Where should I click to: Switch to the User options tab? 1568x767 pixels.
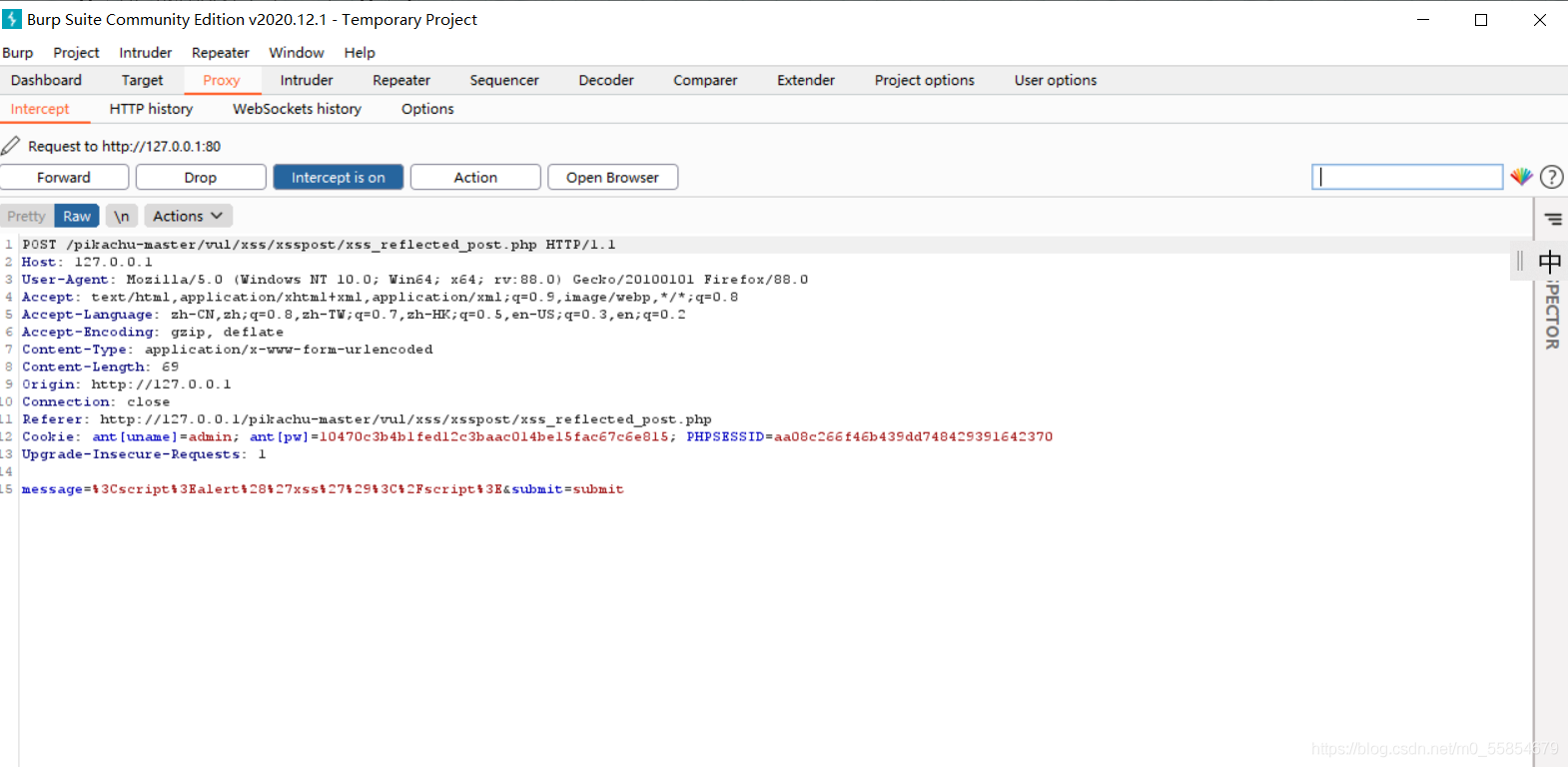click(x=1056, y=80)
